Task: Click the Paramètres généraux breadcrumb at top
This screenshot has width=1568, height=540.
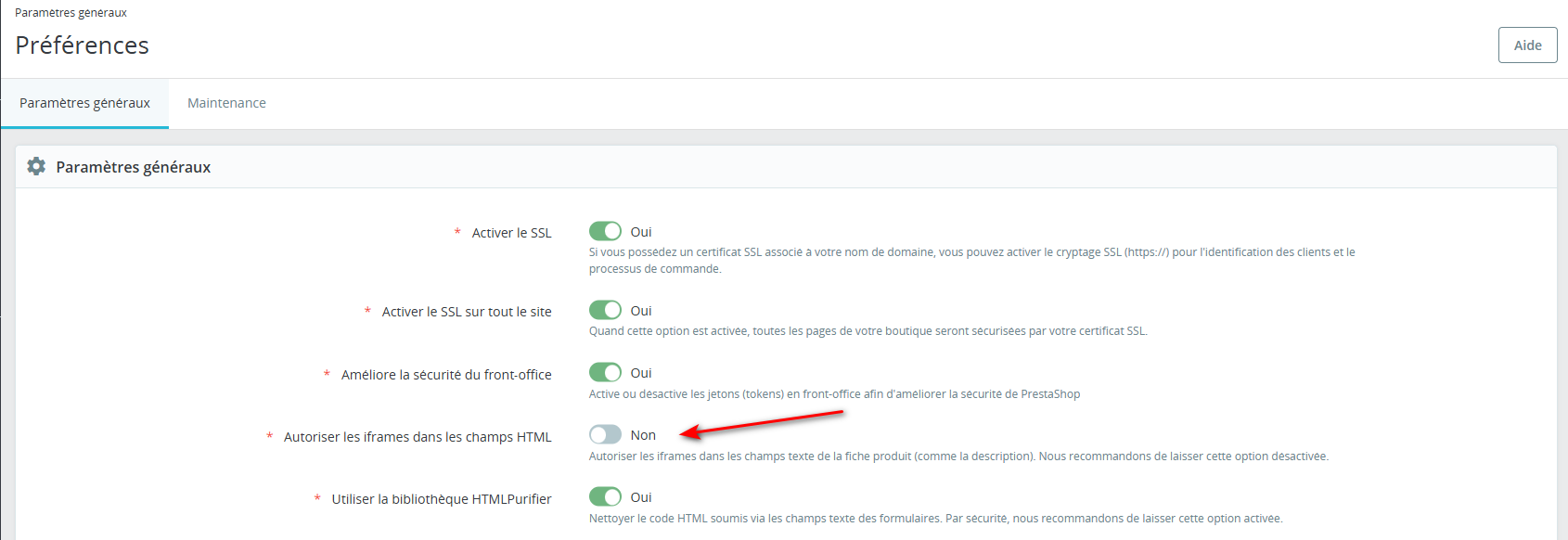Action: coord(71,13)
